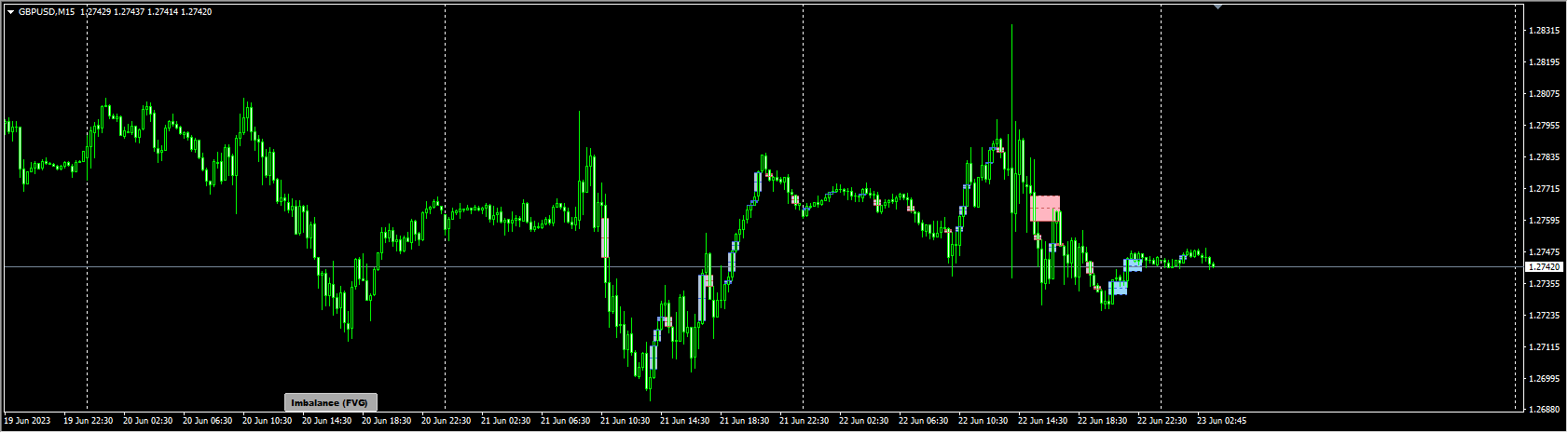Click the 21 Jun 14:30 time label
The height and width of the screenshot is (433, 1568).
click(684, 421)
